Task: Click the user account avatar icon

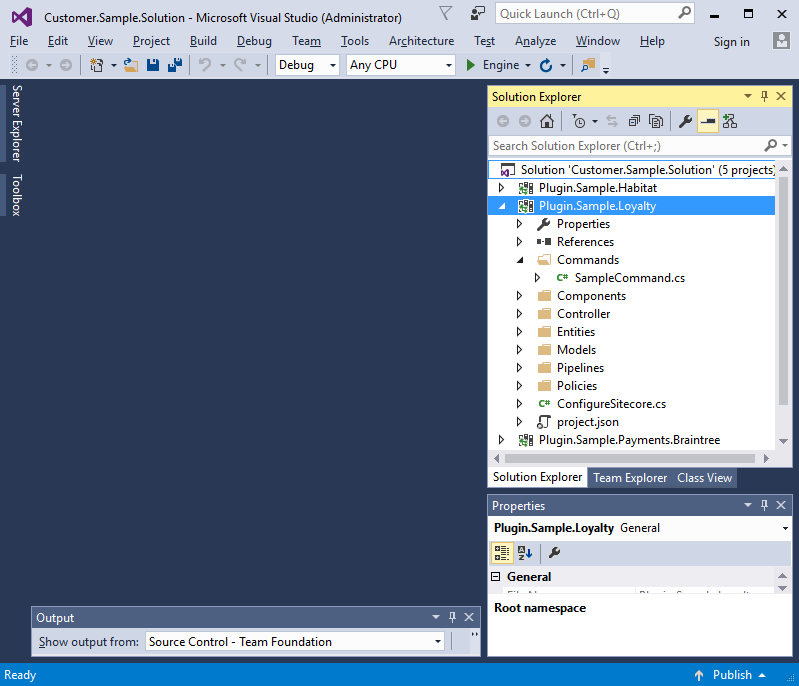Action: tap(781, 41)
